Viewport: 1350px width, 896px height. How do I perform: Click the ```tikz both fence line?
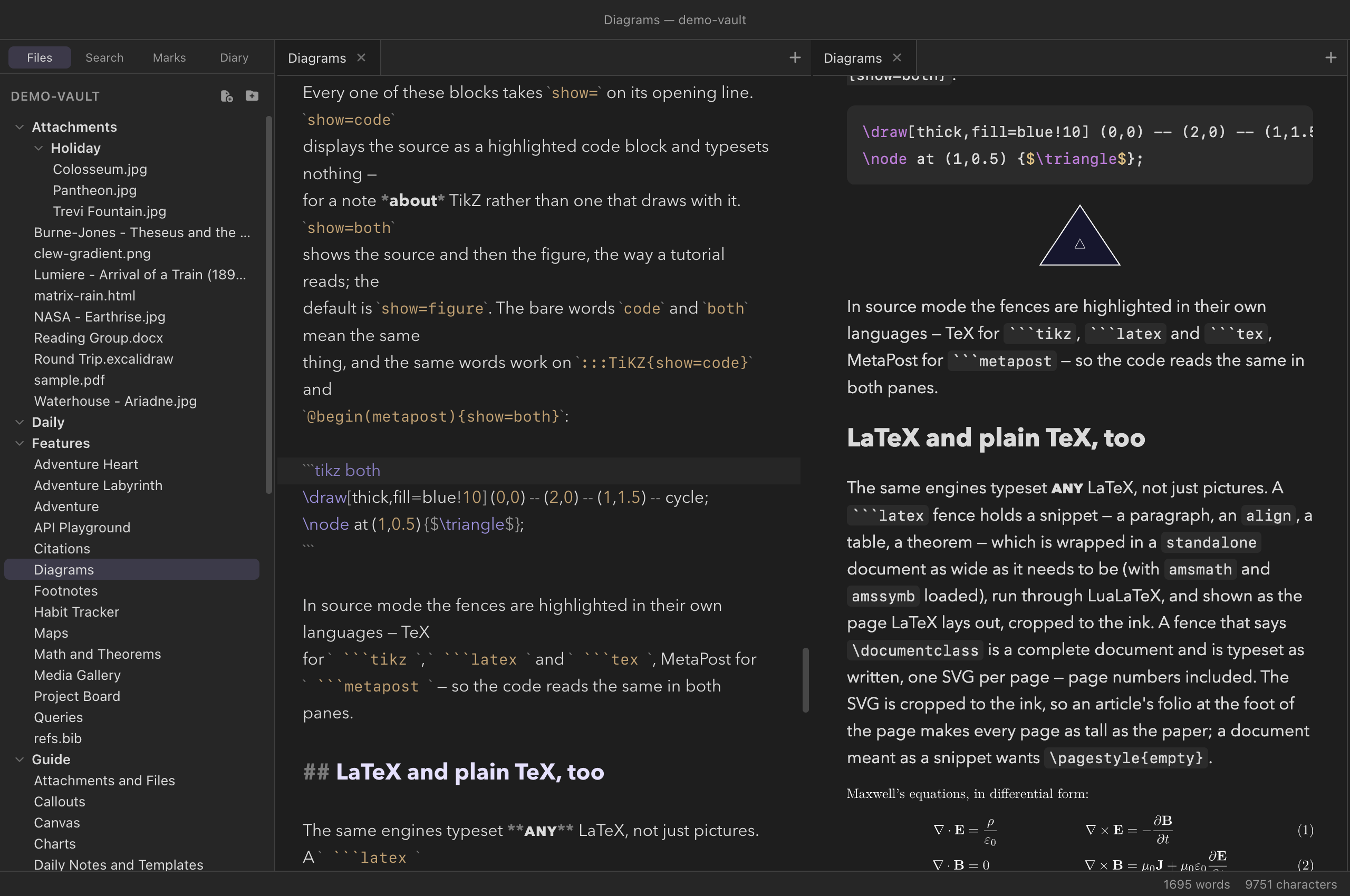(x=538, y=471)
